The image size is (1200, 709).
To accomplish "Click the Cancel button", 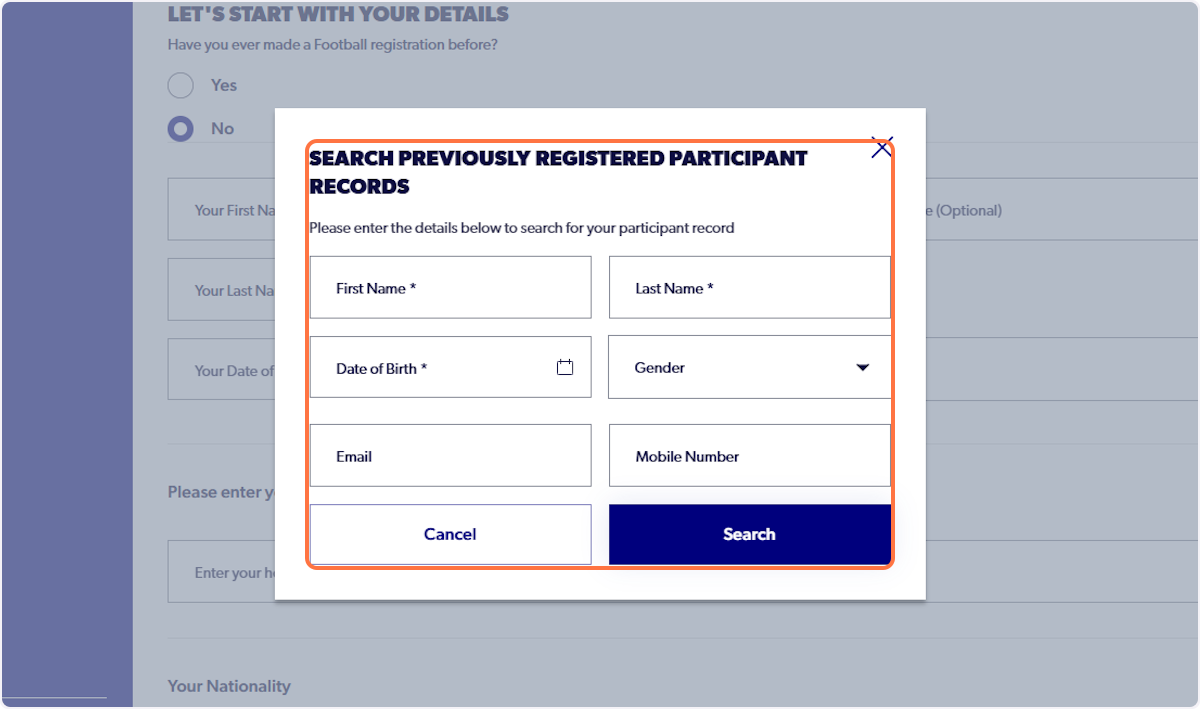I will pyautogui.click(x=450, y=533).
